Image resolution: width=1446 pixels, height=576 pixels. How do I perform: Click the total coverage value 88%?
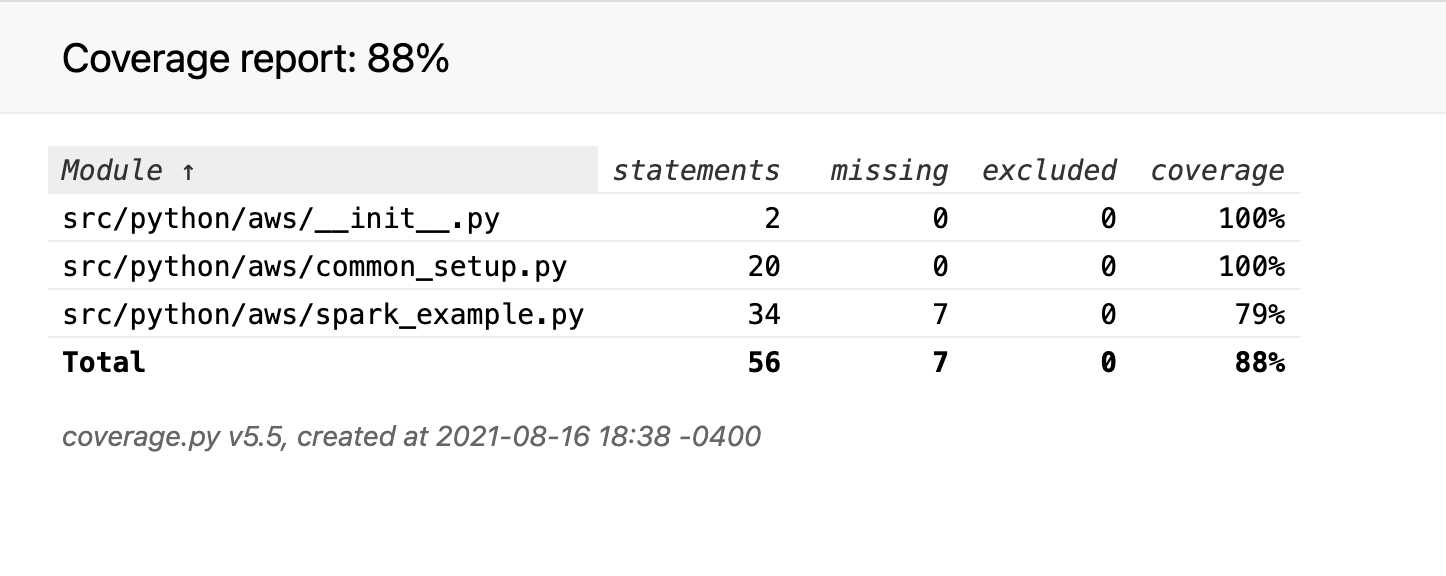click(x=1259, y=362)
